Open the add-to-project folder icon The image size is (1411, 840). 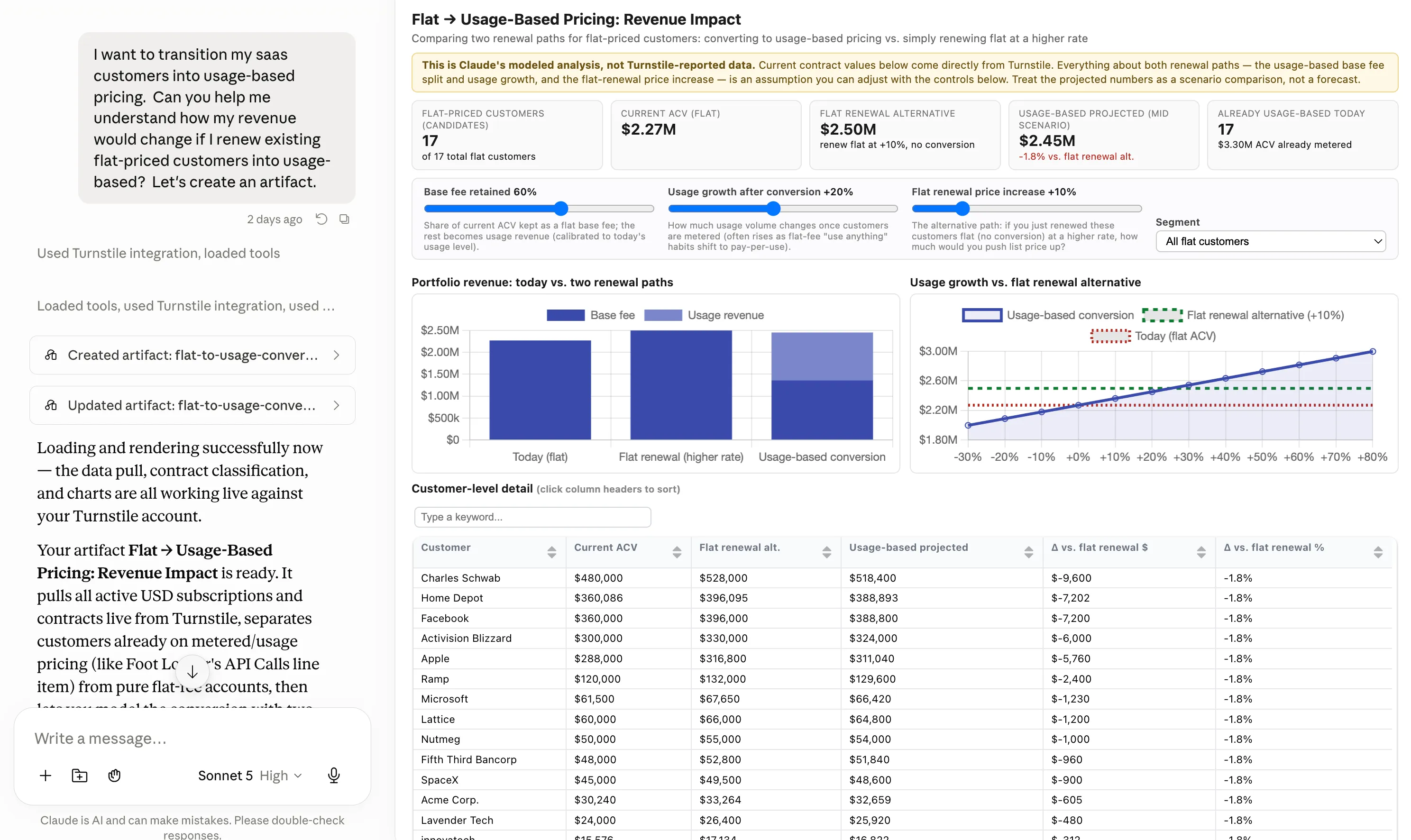[80, 776]
